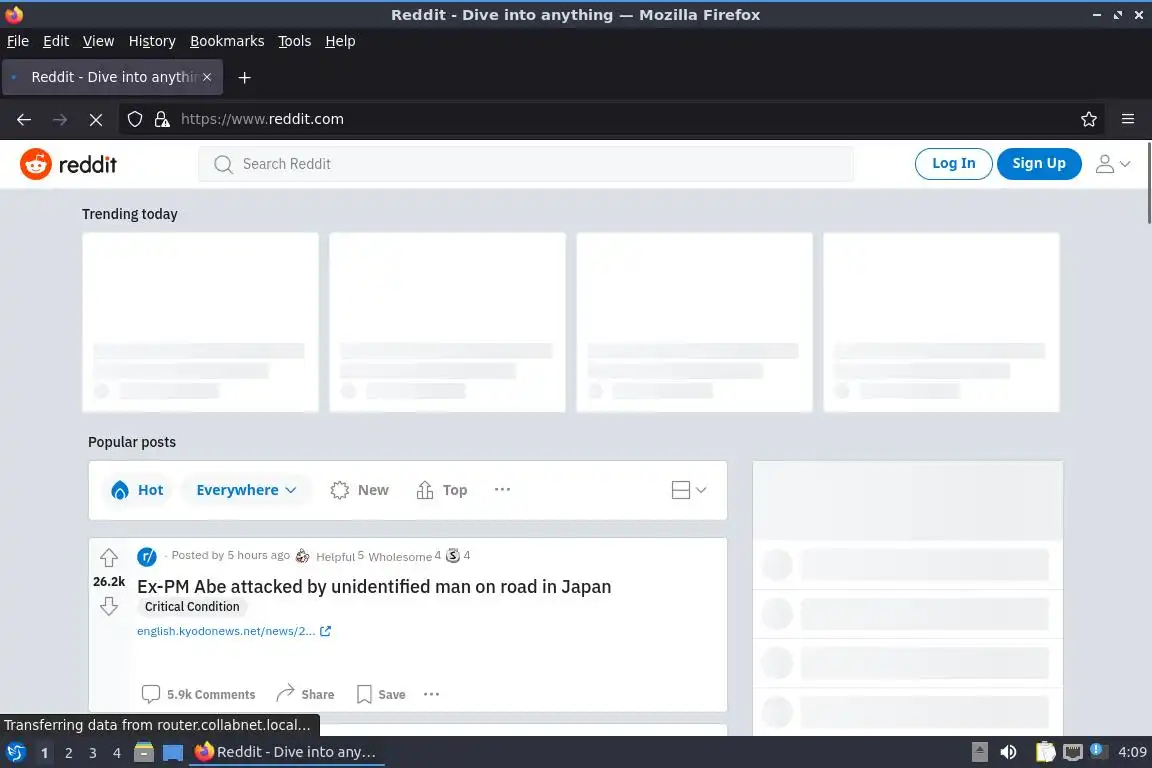Switch to workspace 2 in taskbar
This screenshot has height=768, width=1152.
coord(68,753)
